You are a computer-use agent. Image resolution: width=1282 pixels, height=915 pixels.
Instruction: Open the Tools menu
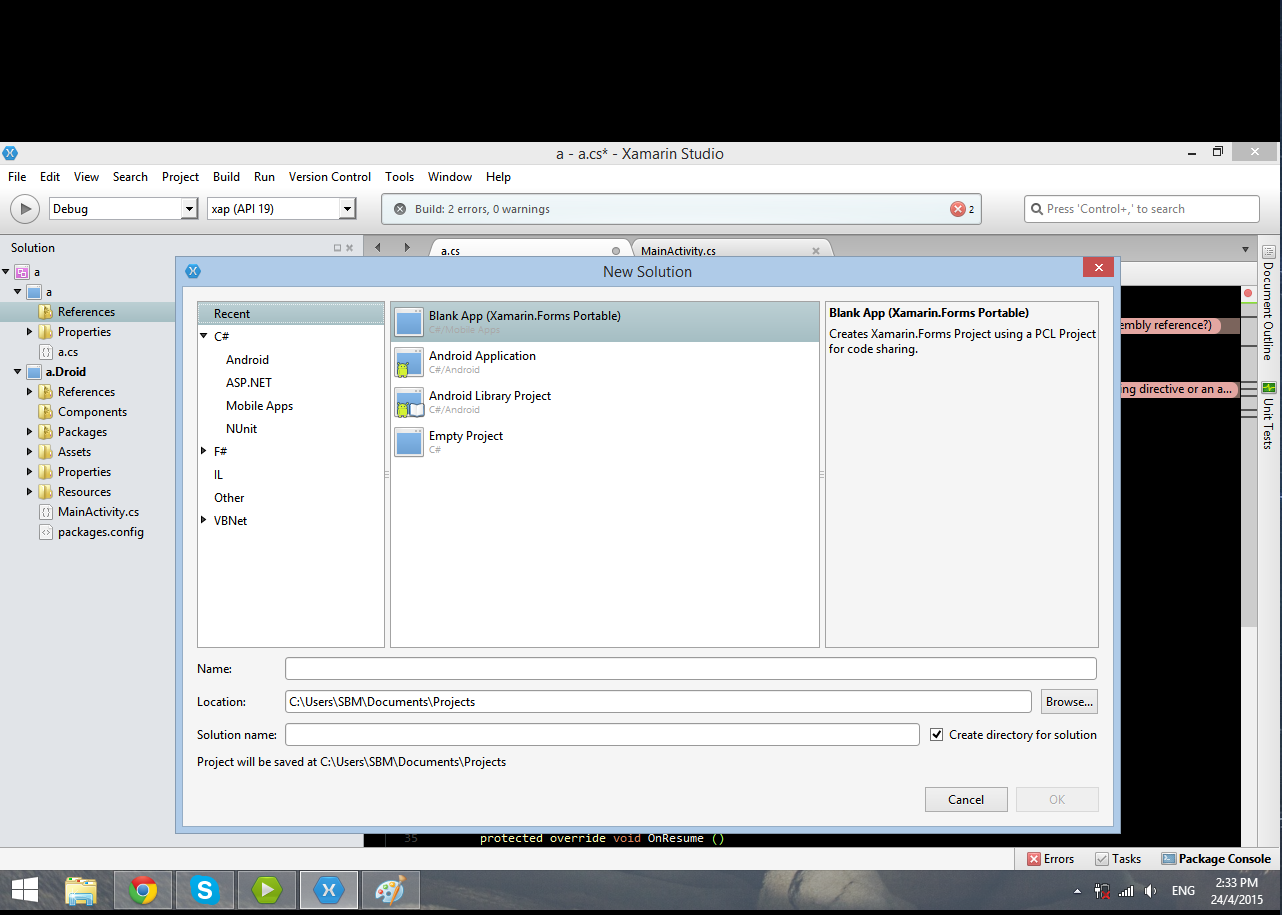coord(399,177)
